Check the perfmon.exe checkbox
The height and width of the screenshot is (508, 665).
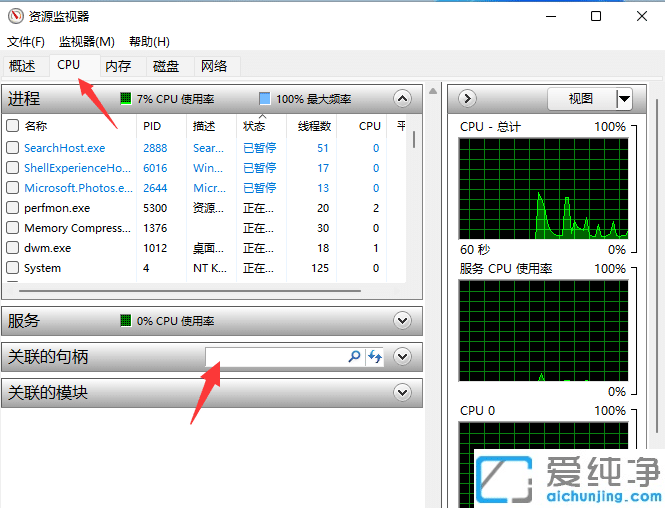(13, 208)
